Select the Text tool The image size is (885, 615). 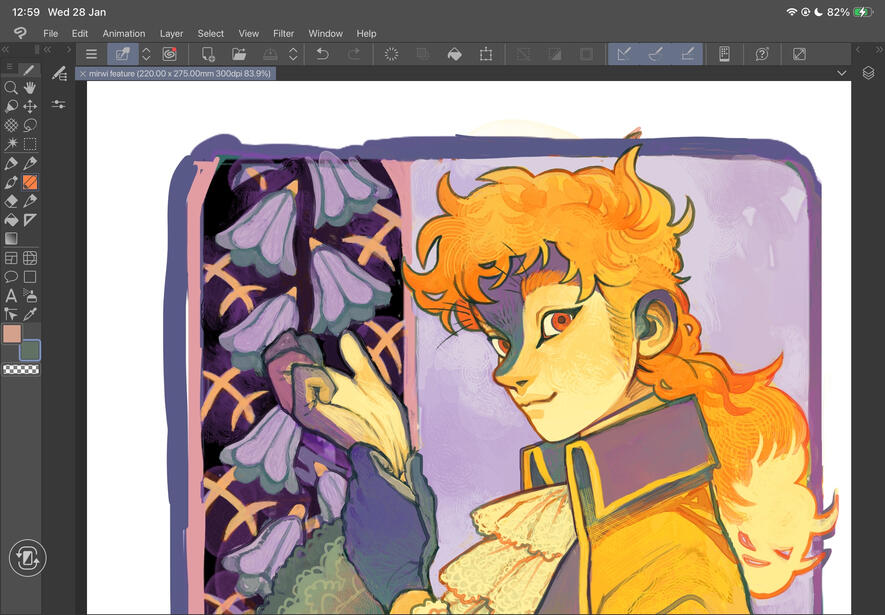[x=11, y=295]
